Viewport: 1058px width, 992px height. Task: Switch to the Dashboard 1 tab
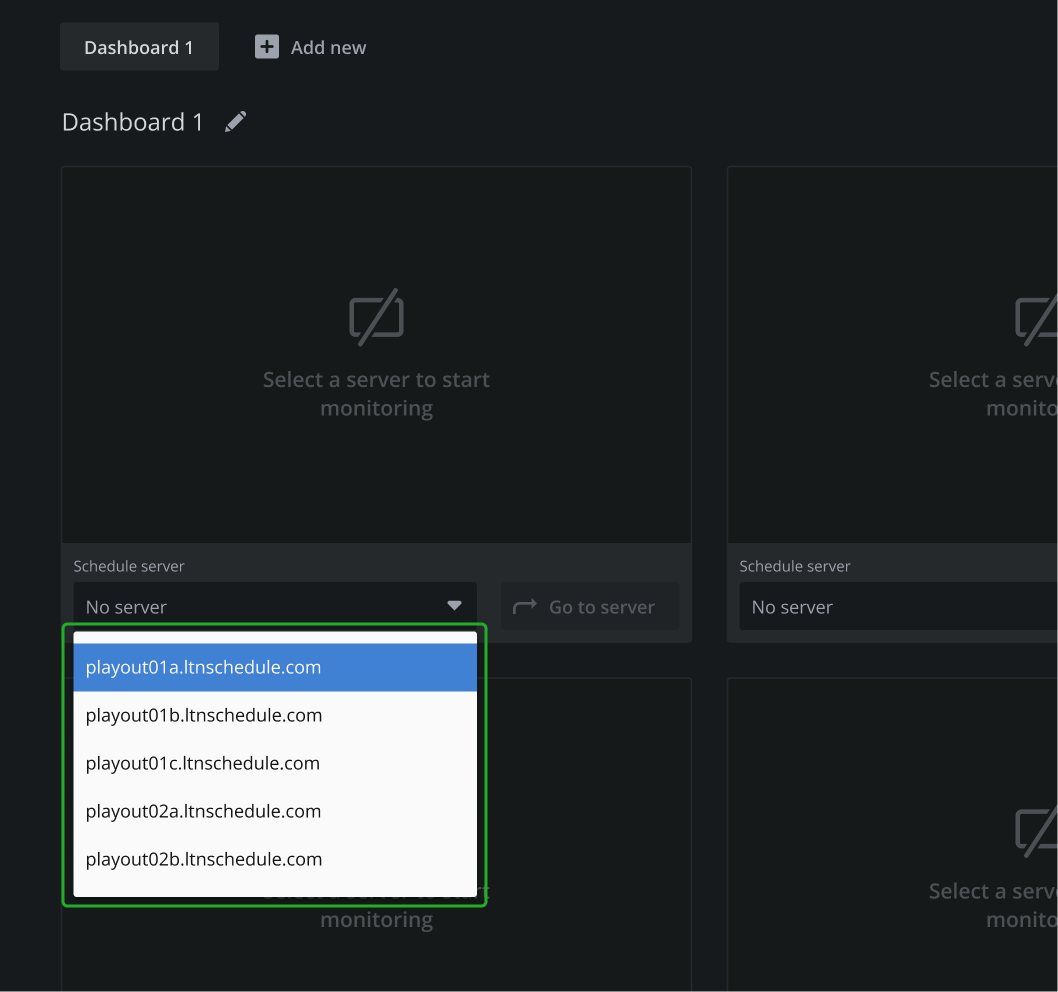(x=139, y=47)
